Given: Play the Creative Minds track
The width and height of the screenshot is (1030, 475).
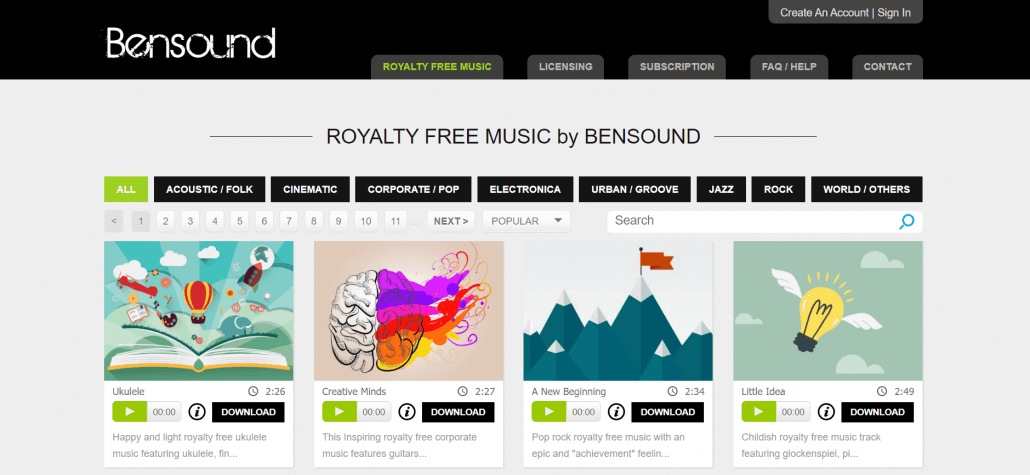Looking at the screenshot, I should click(340, 412).
